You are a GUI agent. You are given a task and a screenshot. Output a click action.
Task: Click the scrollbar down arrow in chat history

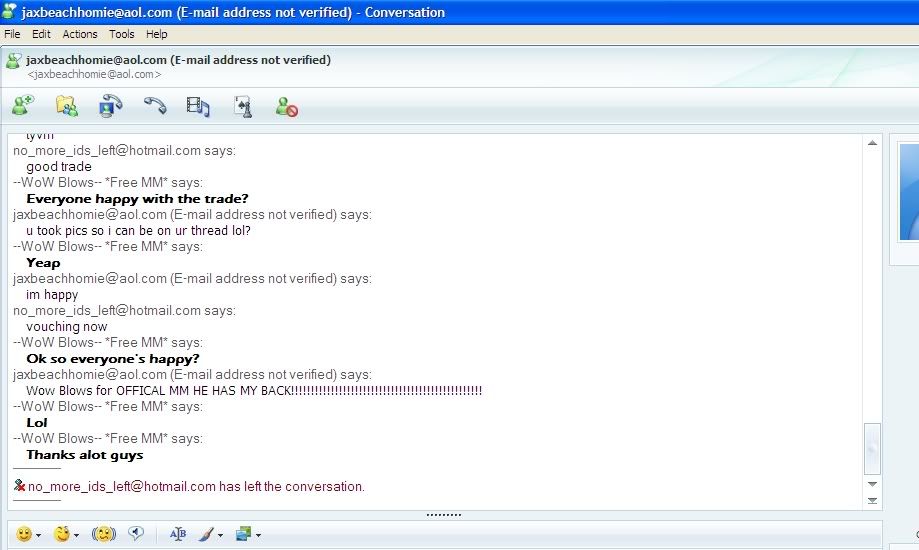(872, 484)
